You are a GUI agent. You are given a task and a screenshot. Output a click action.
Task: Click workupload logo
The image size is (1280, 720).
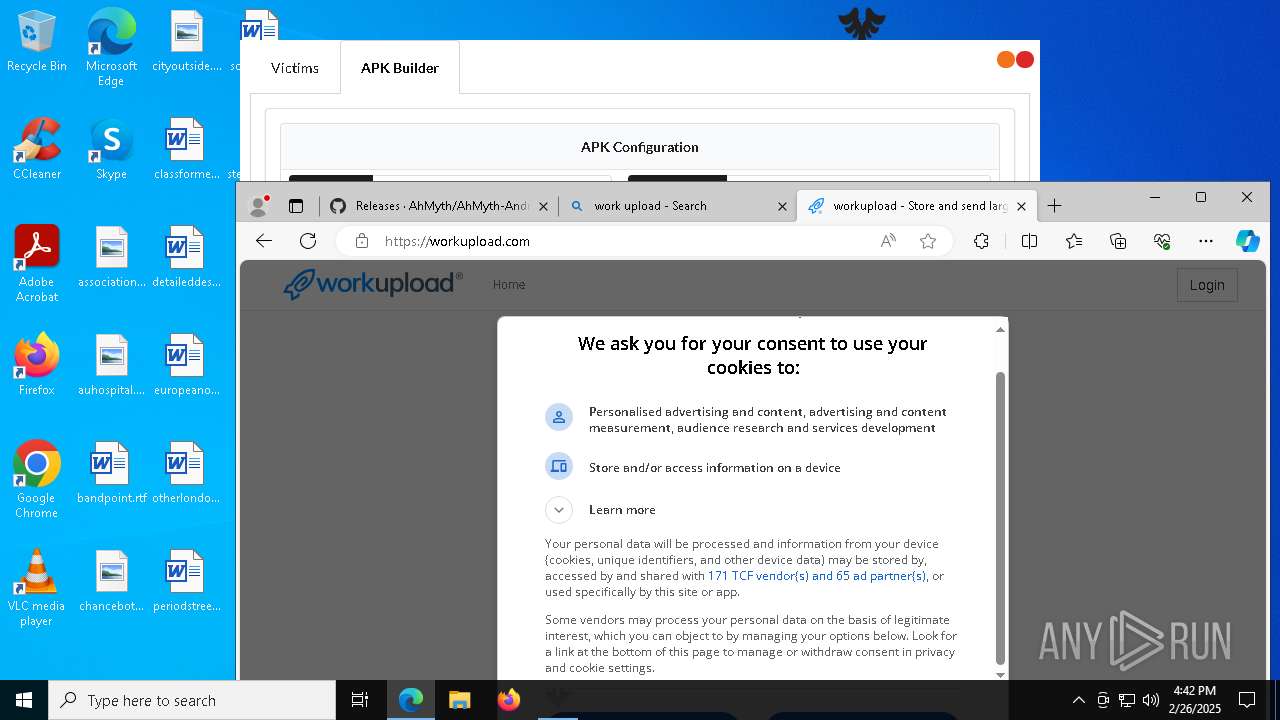[372, 284]
